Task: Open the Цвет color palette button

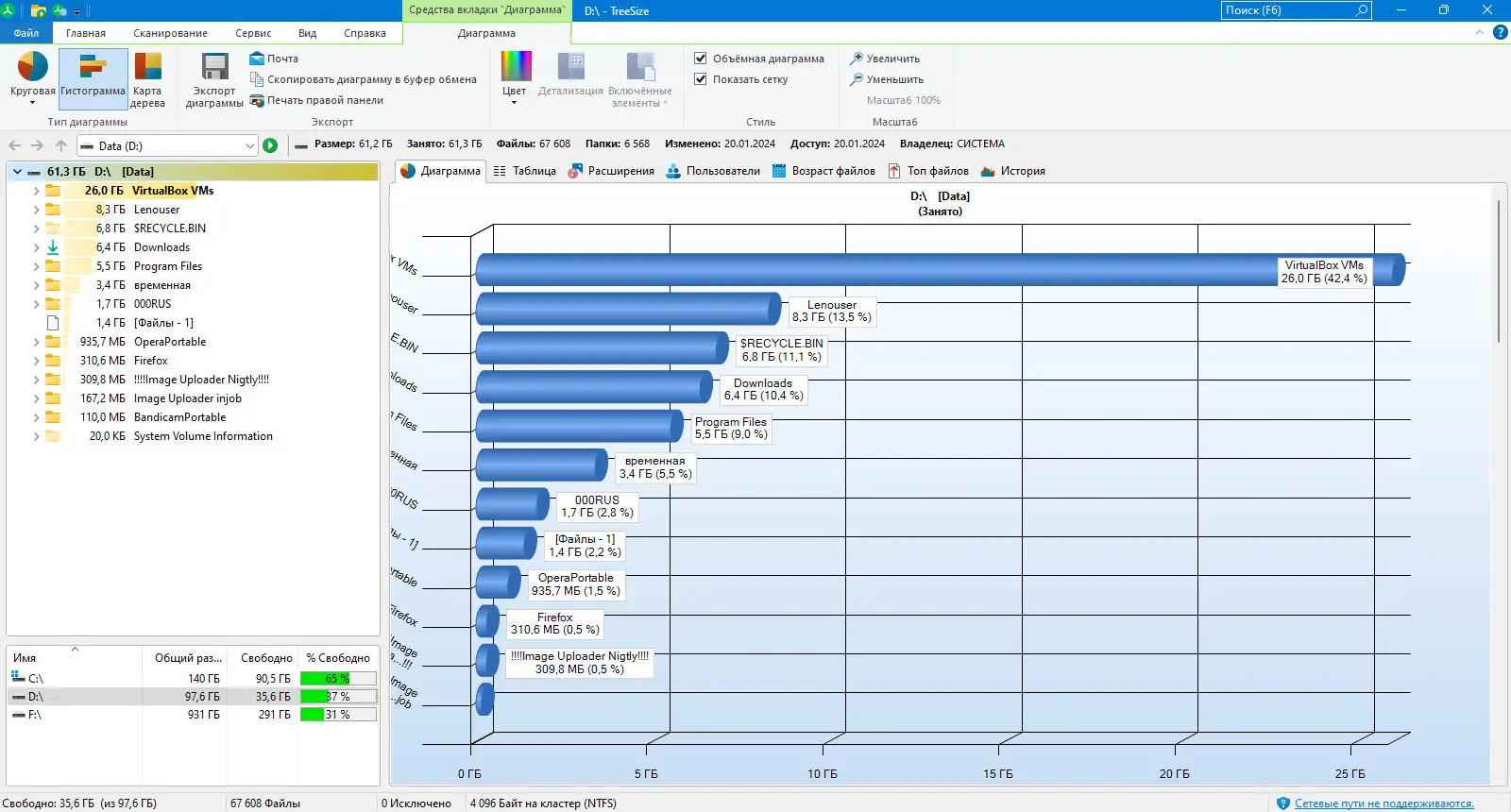Action: pyautogui.click(x=516, y=77)
